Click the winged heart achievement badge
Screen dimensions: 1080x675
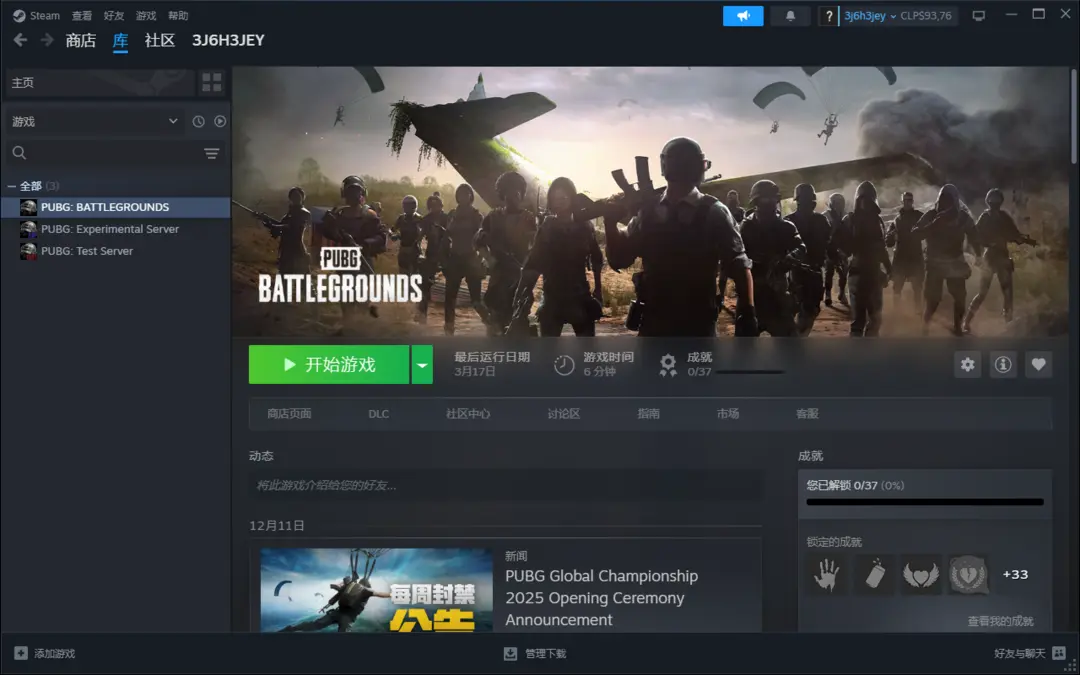click(921, 574)
